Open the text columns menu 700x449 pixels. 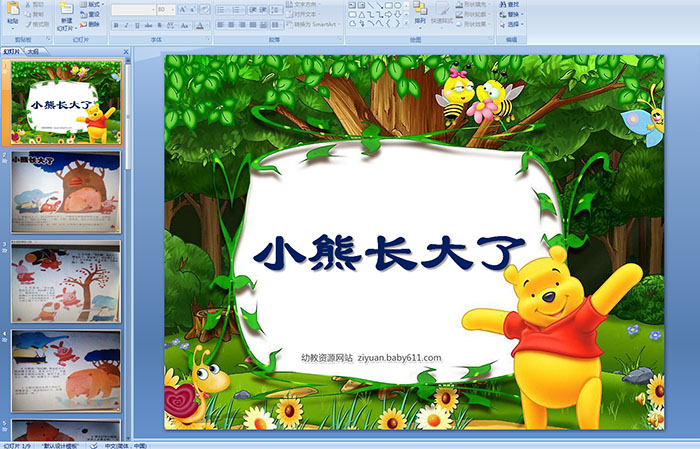point(277,25)
